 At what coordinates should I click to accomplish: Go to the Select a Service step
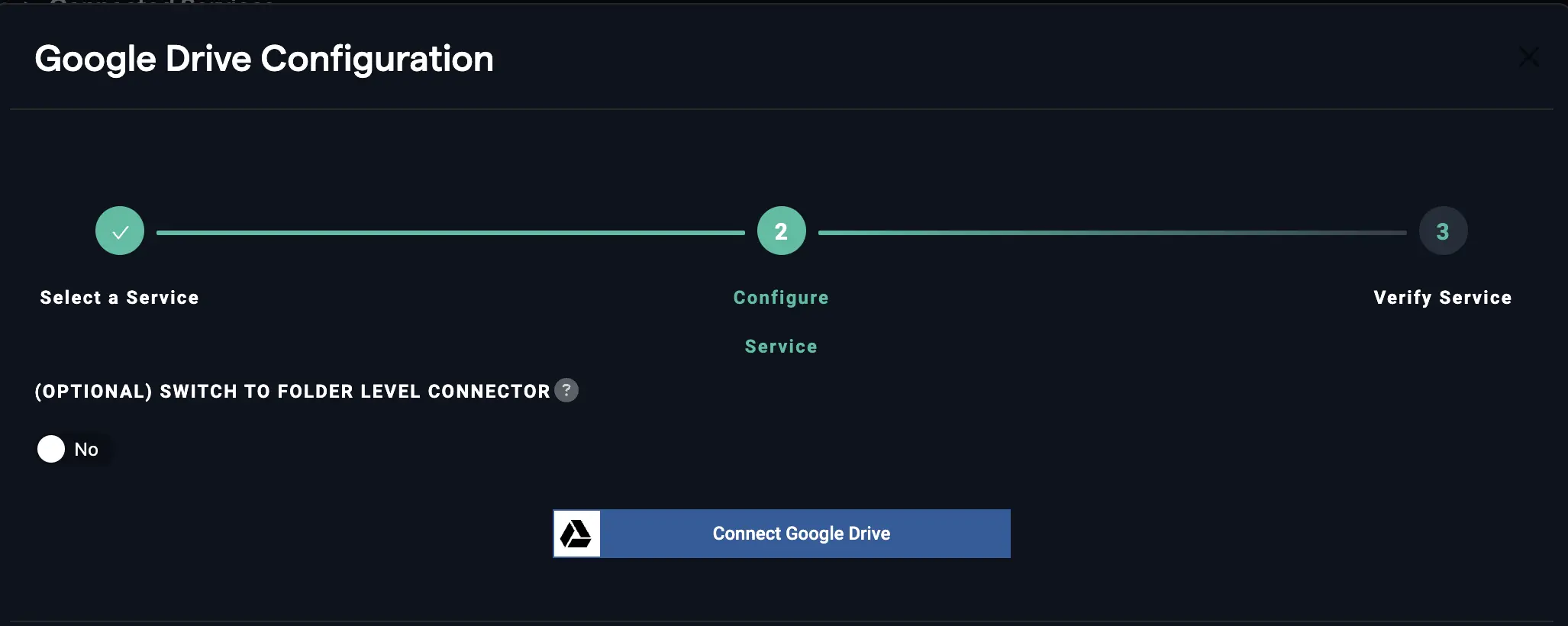coord(119,298)
